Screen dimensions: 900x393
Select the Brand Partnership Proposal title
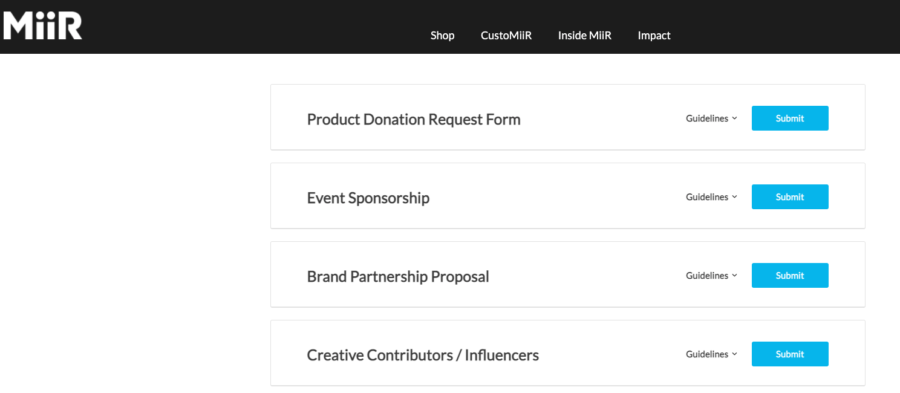398,277
